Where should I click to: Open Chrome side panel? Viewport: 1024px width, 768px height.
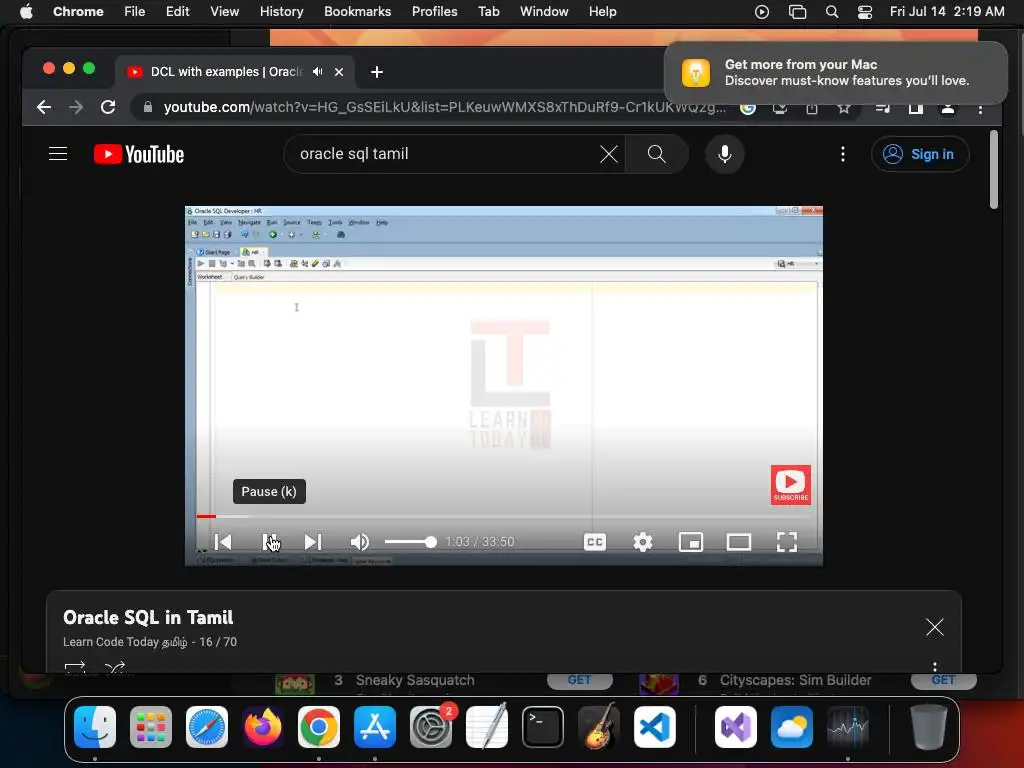[916, 108]
